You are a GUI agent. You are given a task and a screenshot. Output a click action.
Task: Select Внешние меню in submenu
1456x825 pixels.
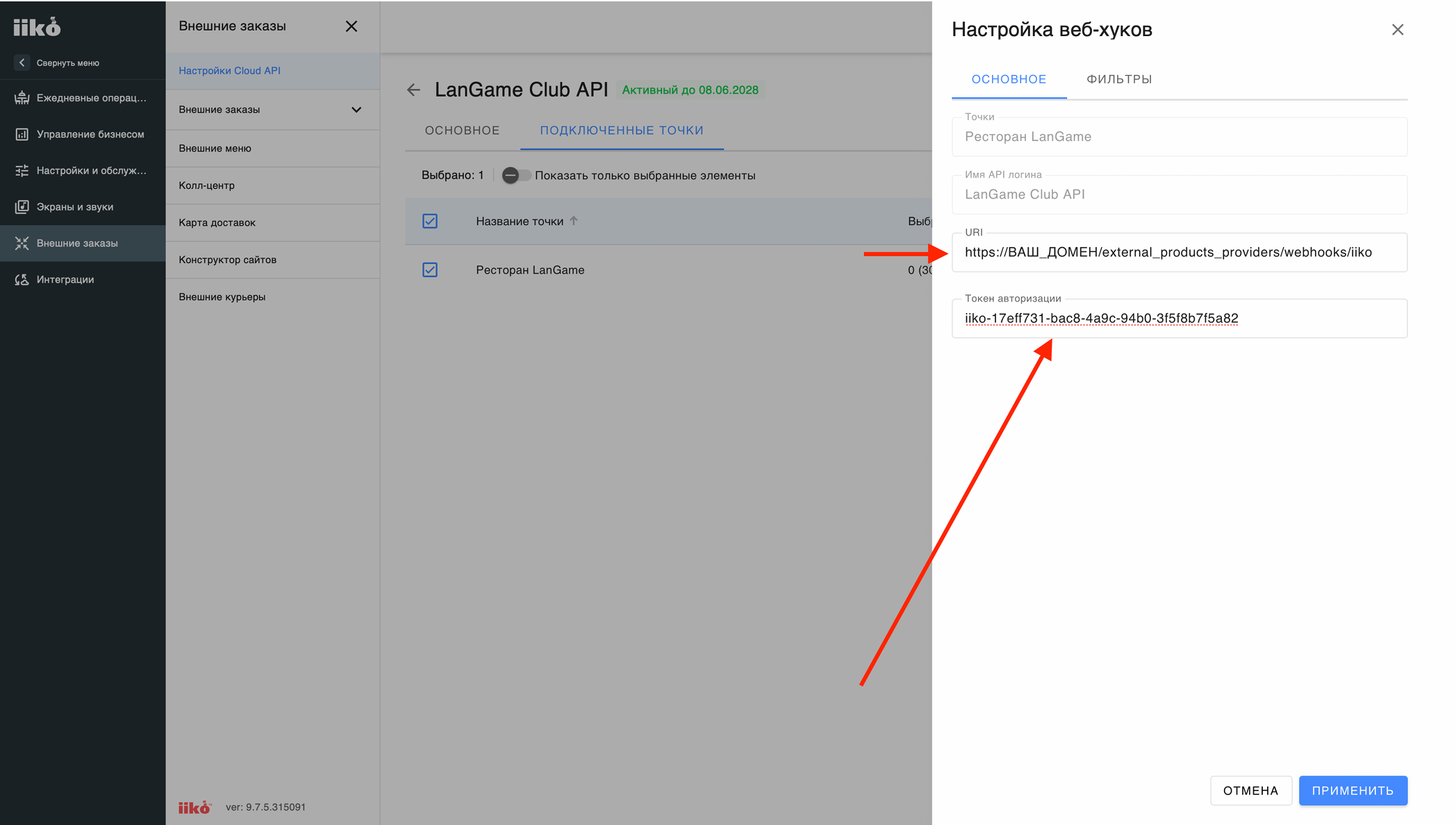point(215,149)
